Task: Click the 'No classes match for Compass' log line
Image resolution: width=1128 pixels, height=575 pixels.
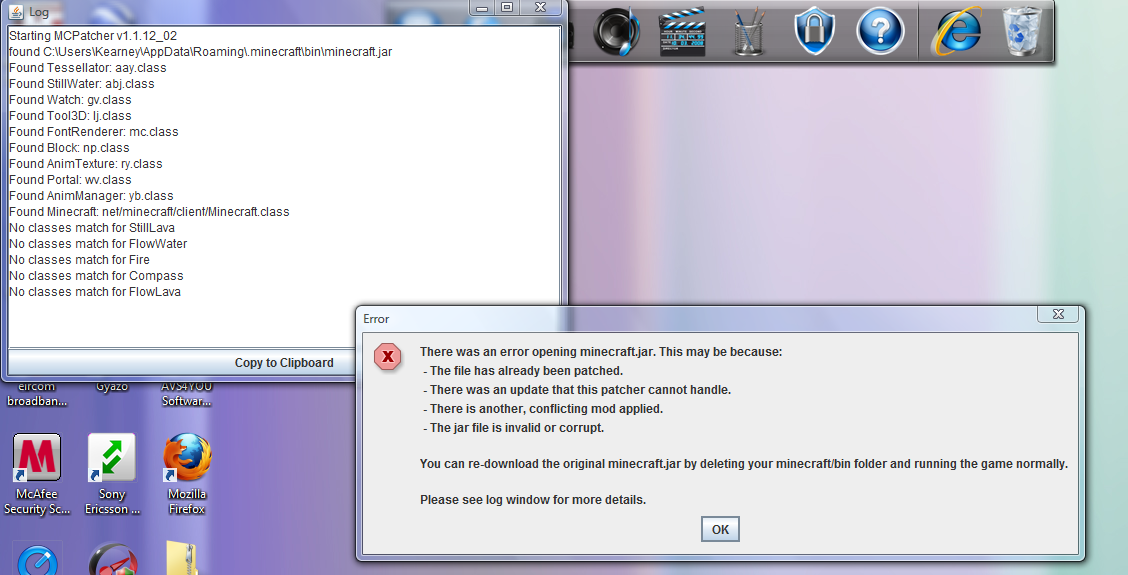Action: point(96,276)
